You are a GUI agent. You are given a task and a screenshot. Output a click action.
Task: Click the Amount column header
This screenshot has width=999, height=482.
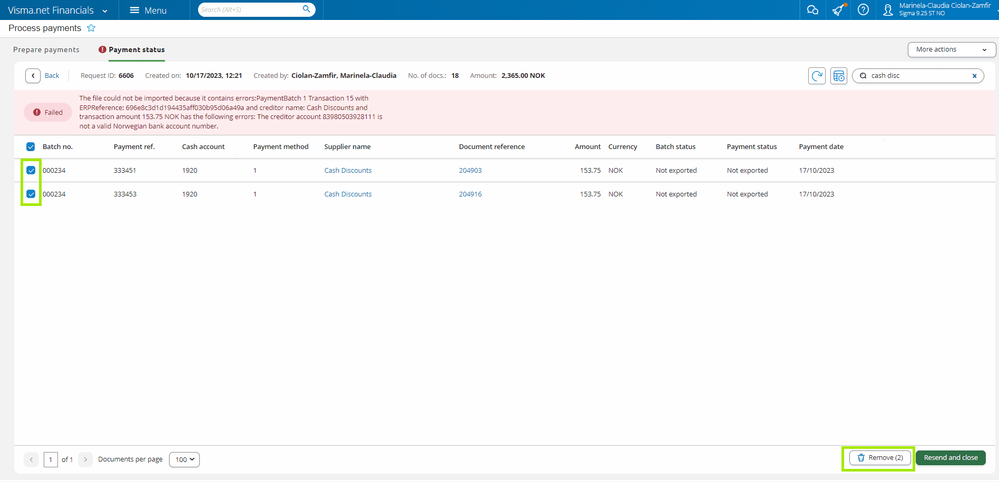click(x=587, y=146)
